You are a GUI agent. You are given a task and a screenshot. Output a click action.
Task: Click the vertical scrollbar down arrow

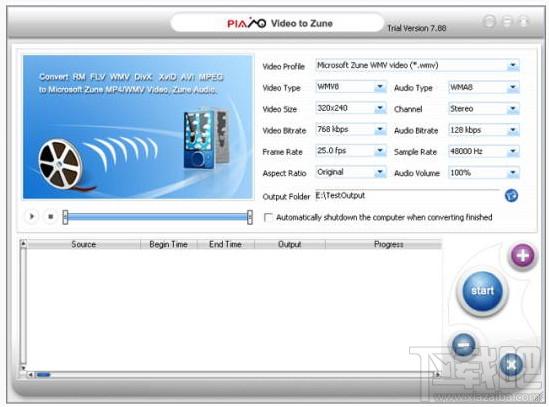click(23, 368)
